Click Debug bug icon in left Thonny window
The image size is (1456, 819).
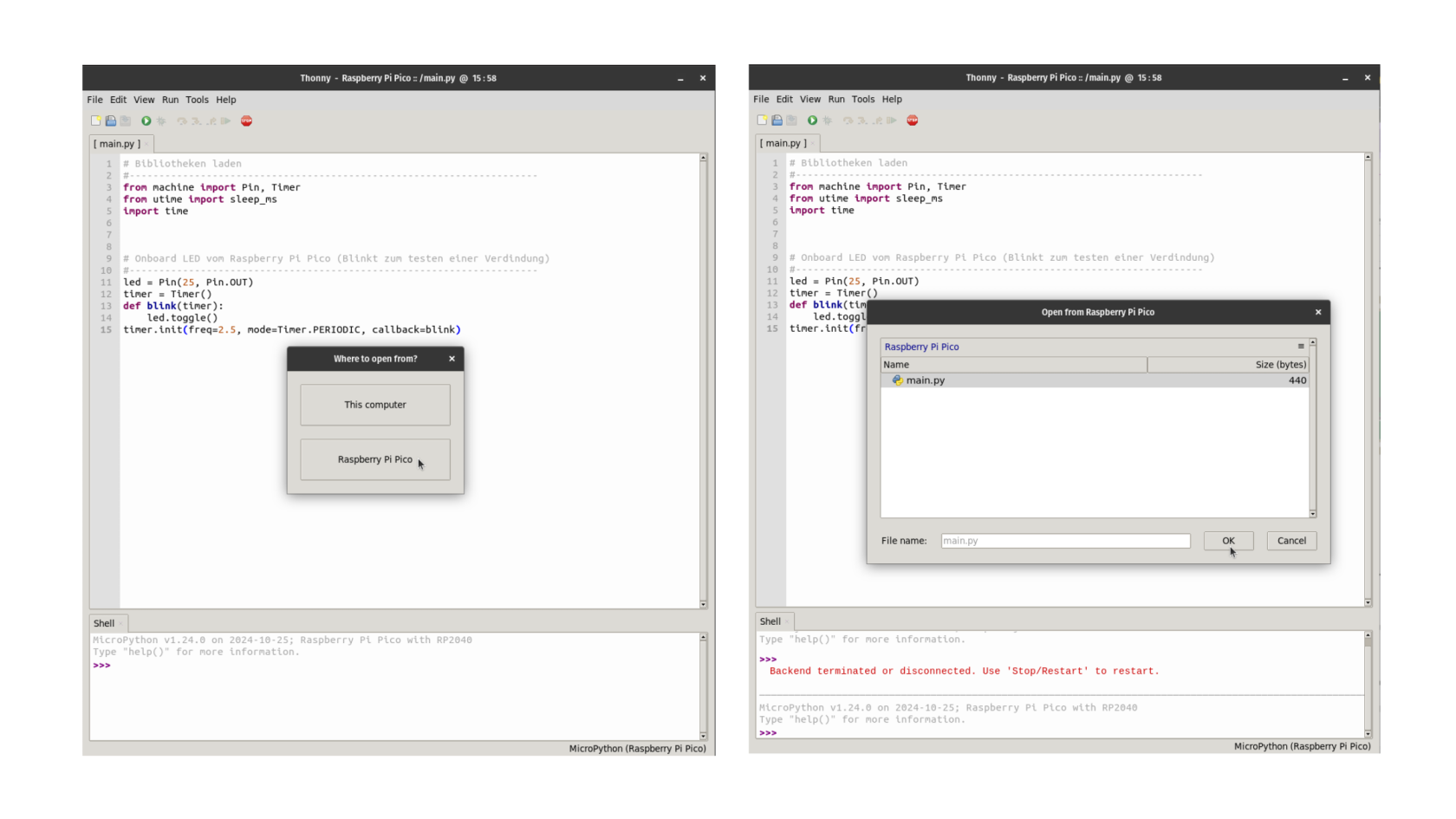(161, 121)
